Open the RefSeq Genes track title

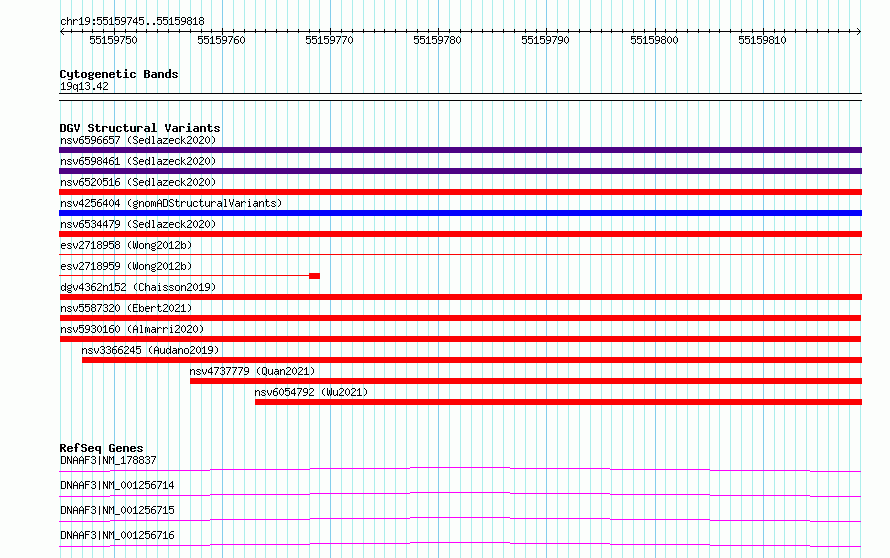(101, 448)
